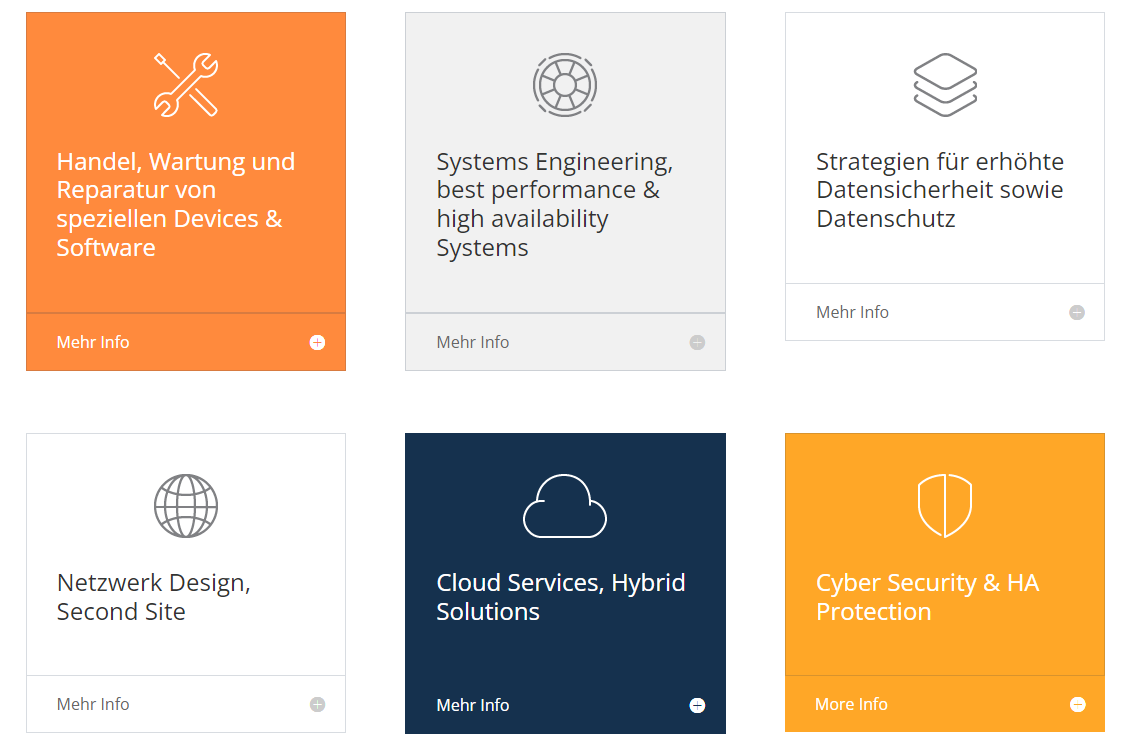Viewport: 1134px width, 746px height.
Task: Click Mehr Info under Strategien für Datensicherheit
Action: click(852, 312)
